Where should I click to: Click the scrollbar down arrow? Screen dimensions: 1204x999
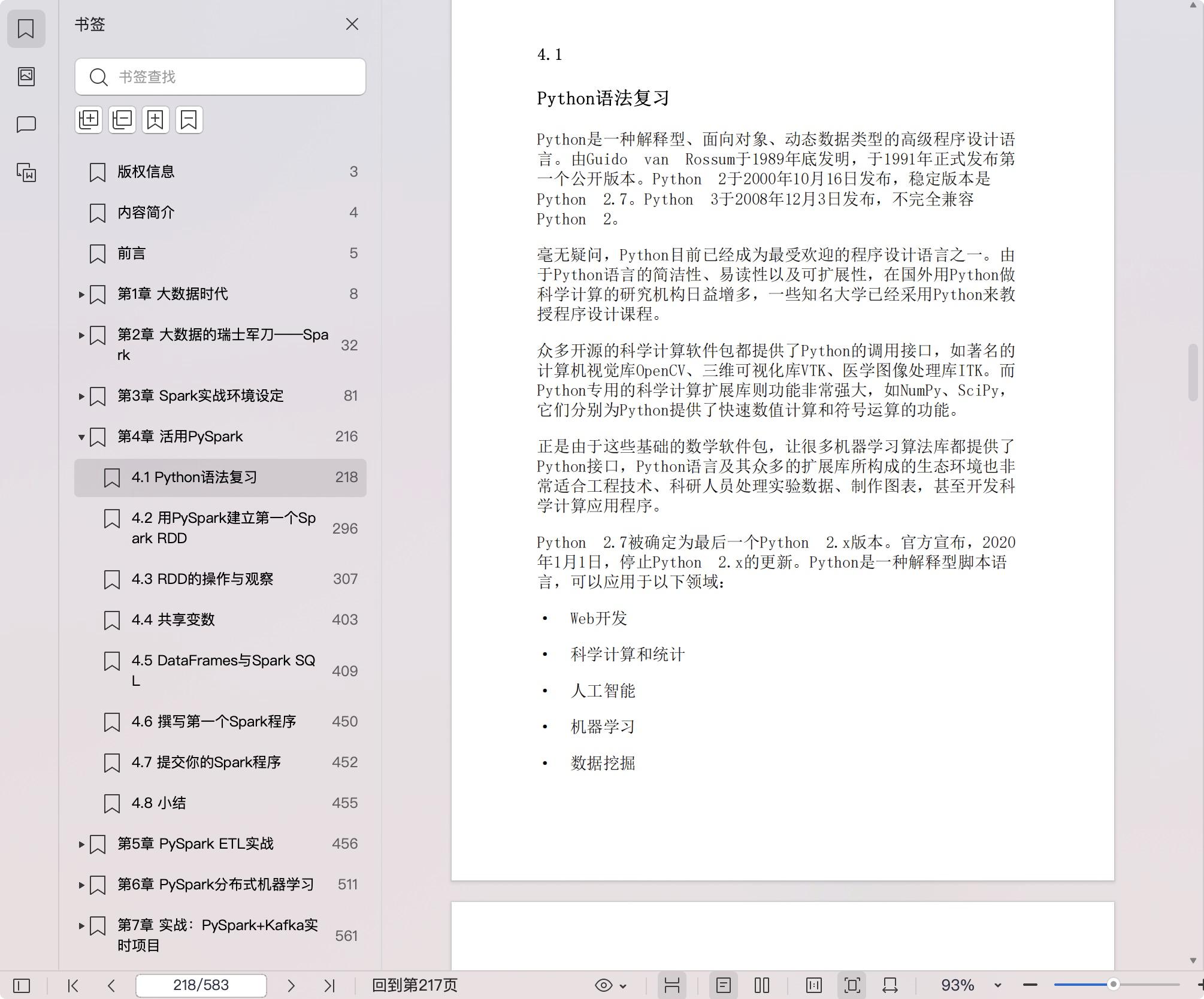click(1193, 960)
